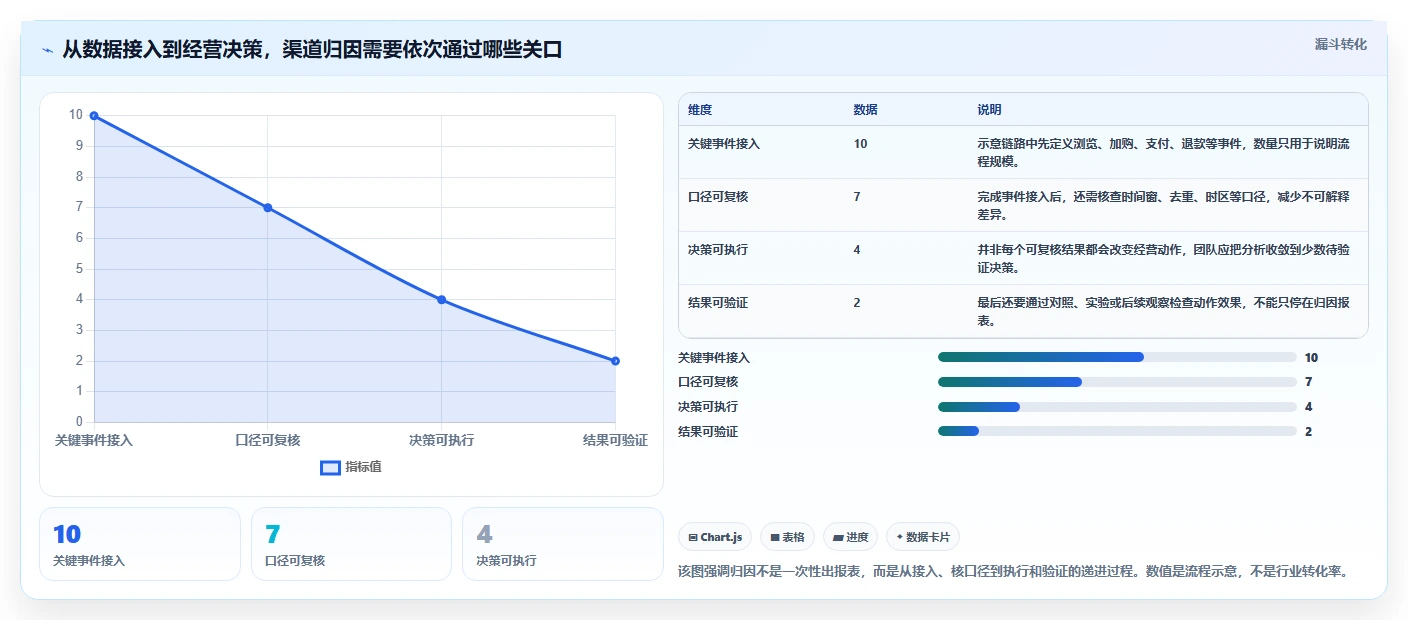The width and height of the screenshot is (1408, 620).
Task: Click the 口径可复核 progress bar
Action: tap(1117, 382)
